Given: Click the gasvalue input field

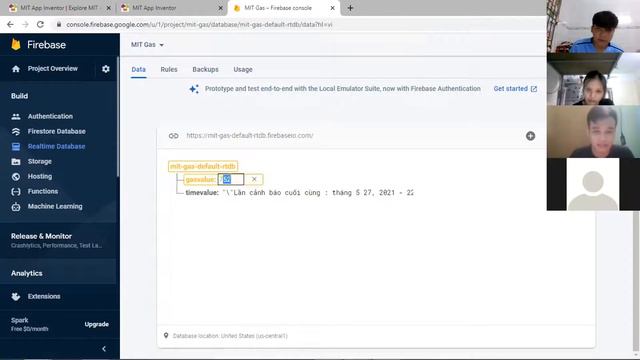Looking at the screenshot, I should pos(231,179).
